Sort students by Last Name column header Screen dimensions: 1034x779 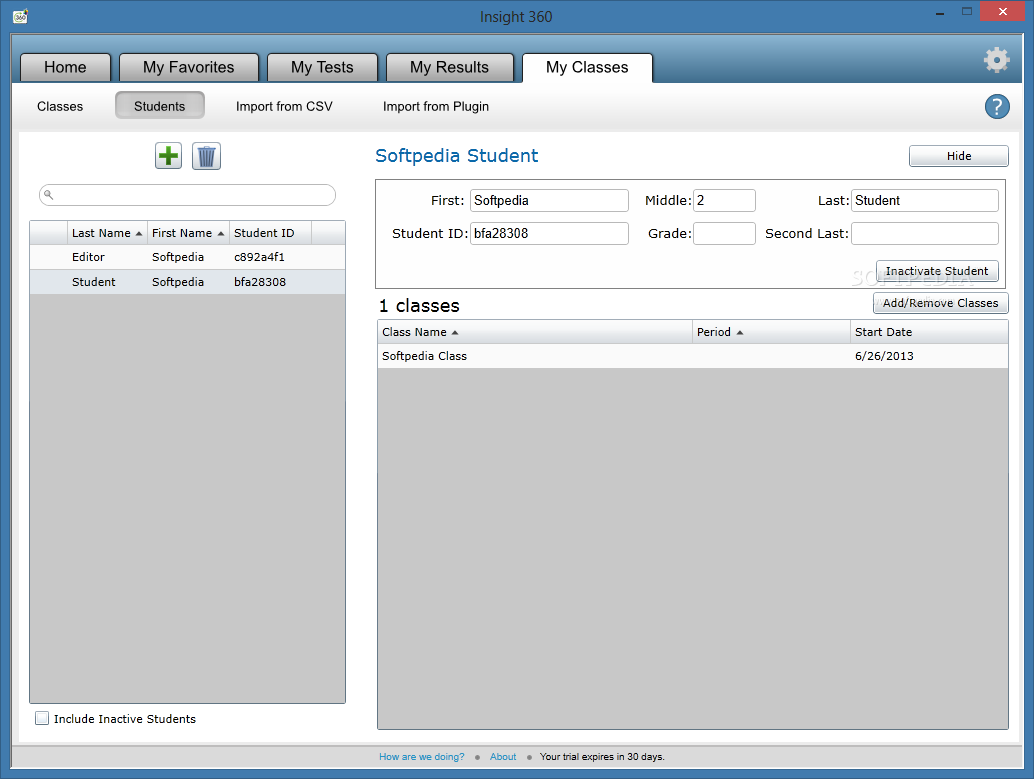pos(107,233)
